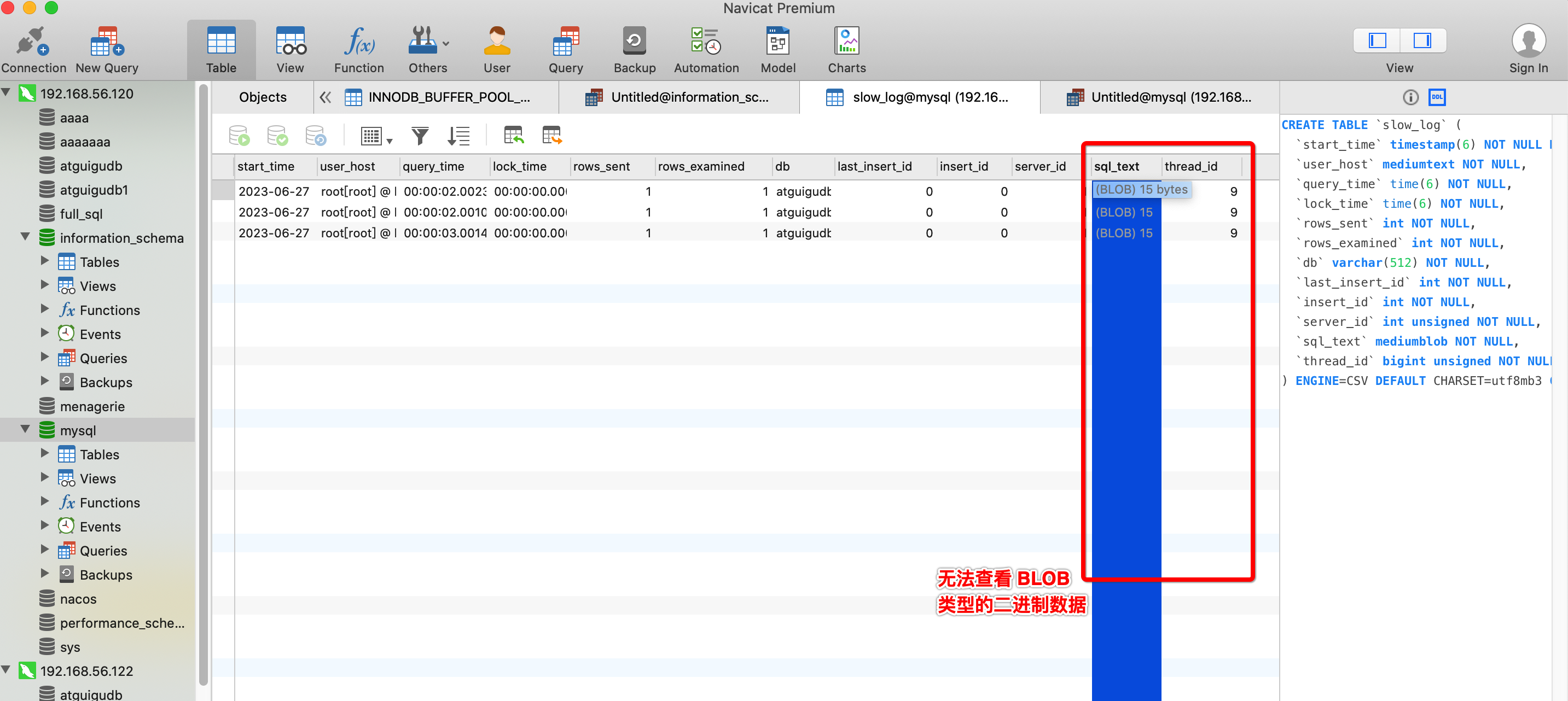Click the filter funnel icon

[420, 136]
